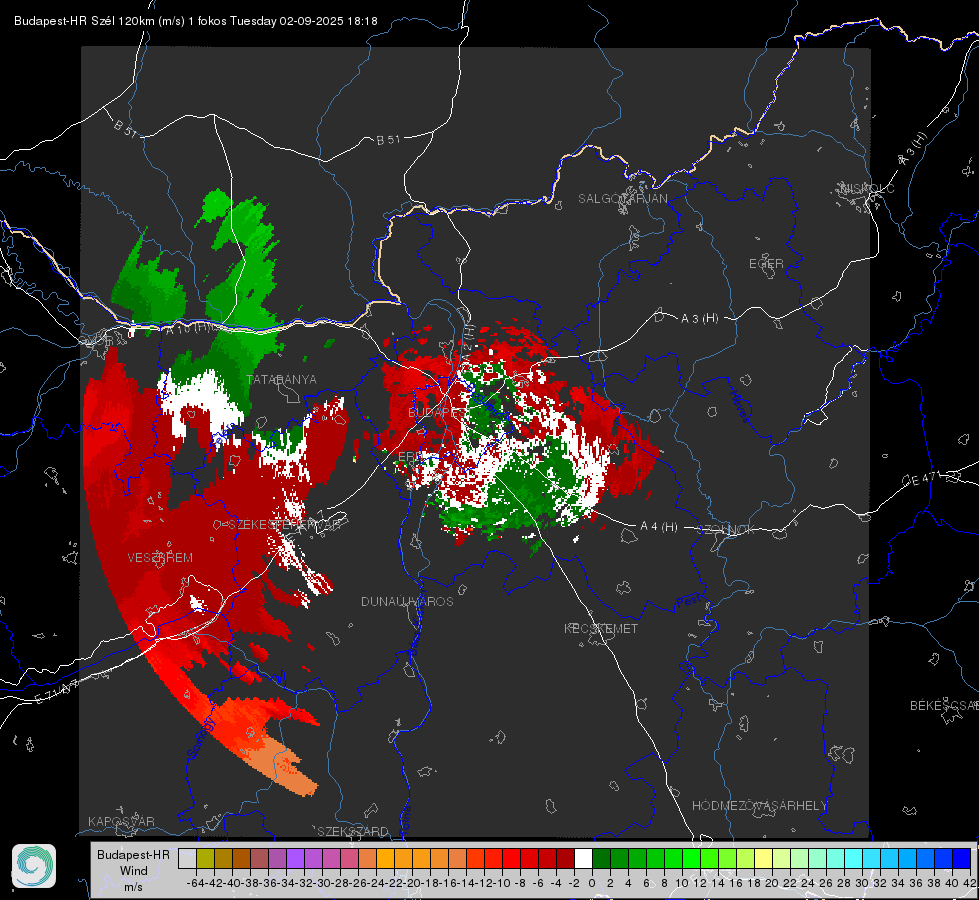Screen dimensions: 979x900
Task: Select the light gray first legend swatch
Action: [187, 858]
